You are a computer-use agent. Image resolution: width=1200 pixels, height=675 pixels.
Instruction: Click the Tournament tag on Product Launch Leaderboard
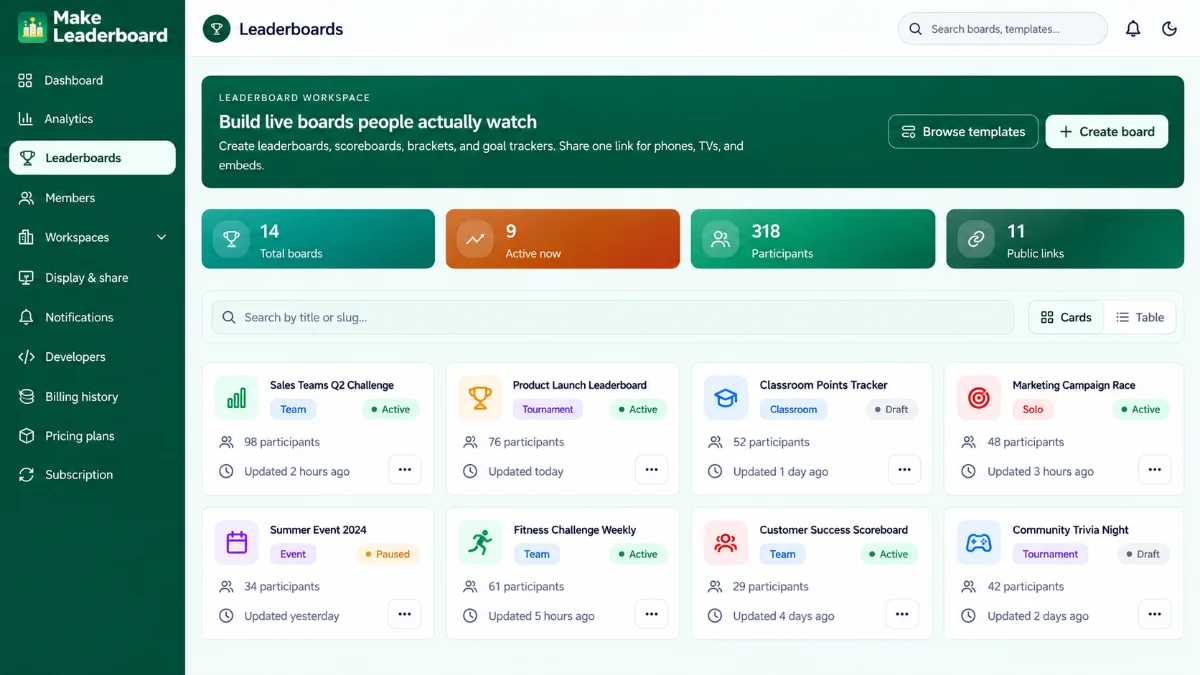548,409
